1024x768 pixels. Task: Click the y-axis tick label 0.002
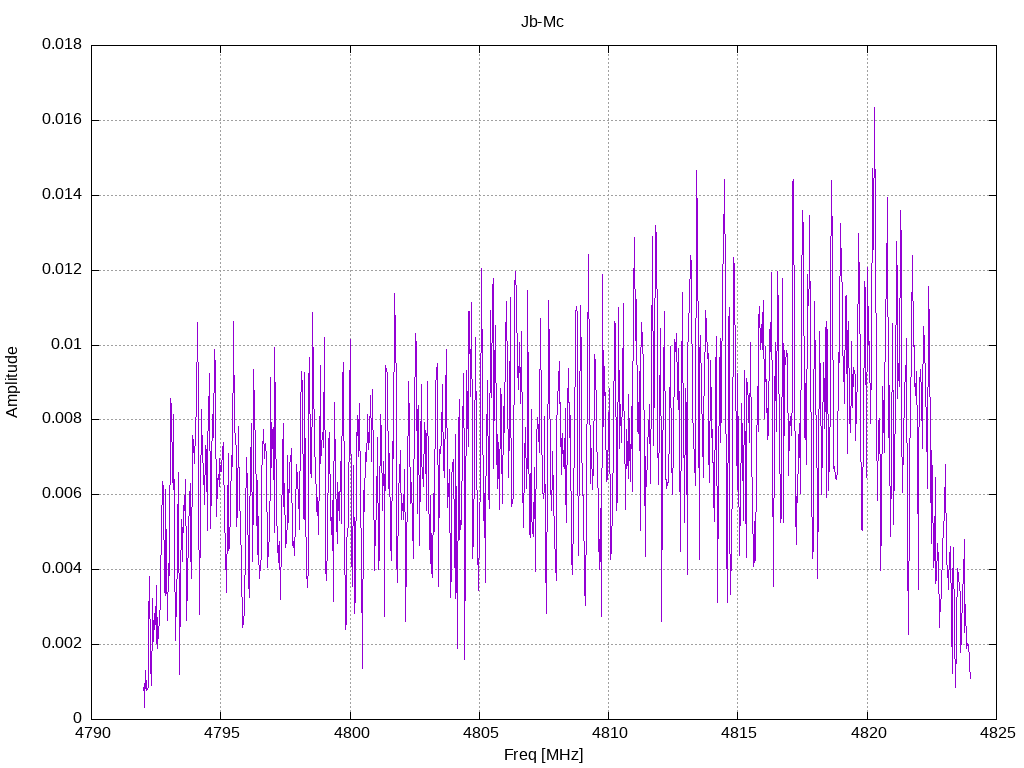click(x=62, y=643)
